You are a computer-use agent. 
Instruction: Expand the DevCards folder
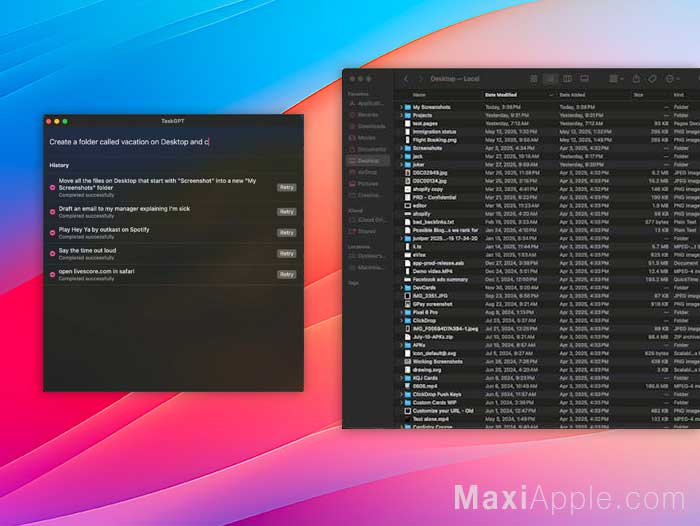pyautogui.click(x=401, y=288)
